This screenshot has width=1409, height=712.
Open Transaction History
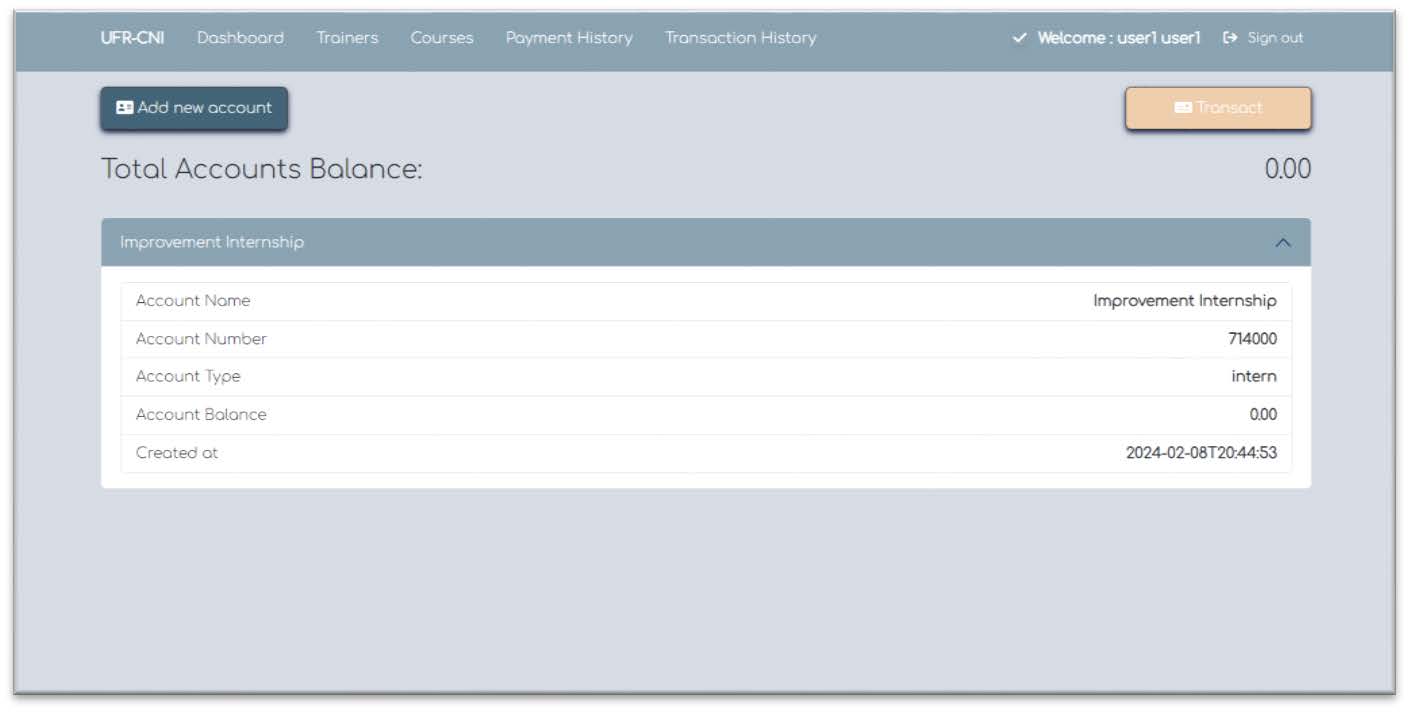click(740, 38)
